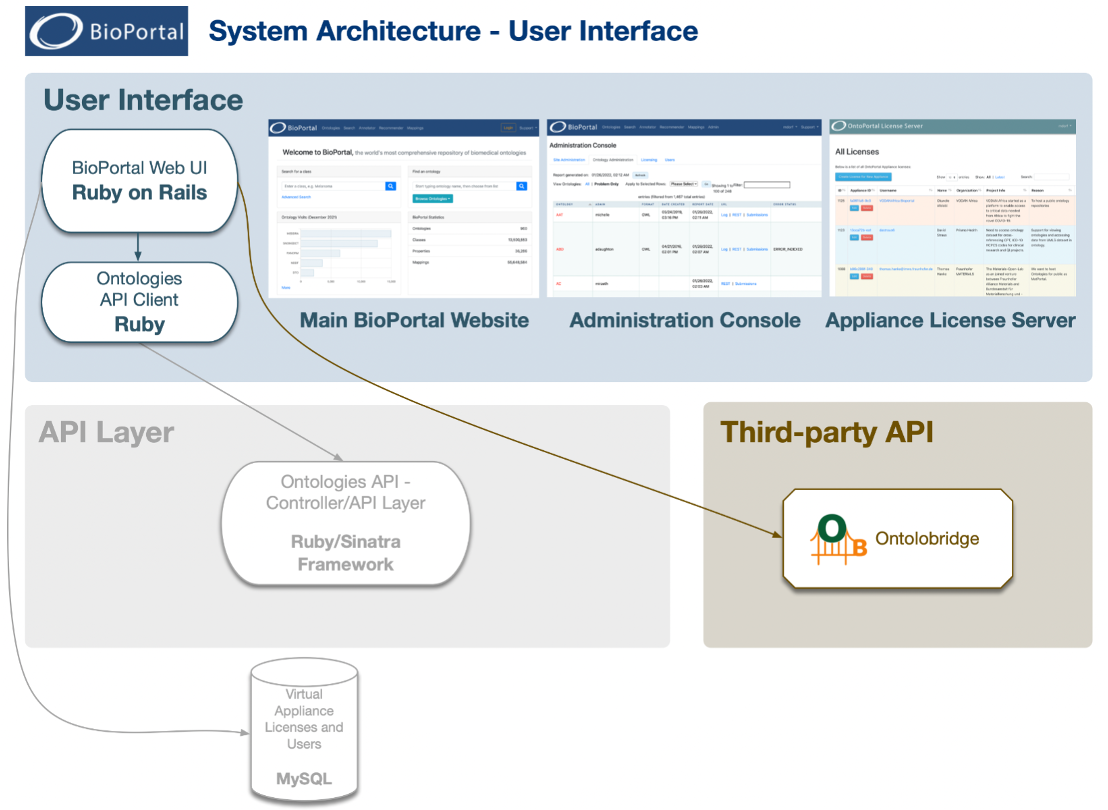Select the BioPortal Web UI Ruby on Rails box
1108x810 pixels.
coord(139,180)
